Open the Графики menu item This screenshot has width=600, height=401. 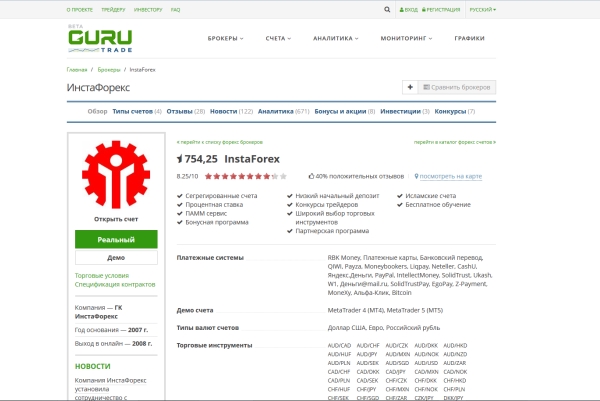click(x=470, y=38)
